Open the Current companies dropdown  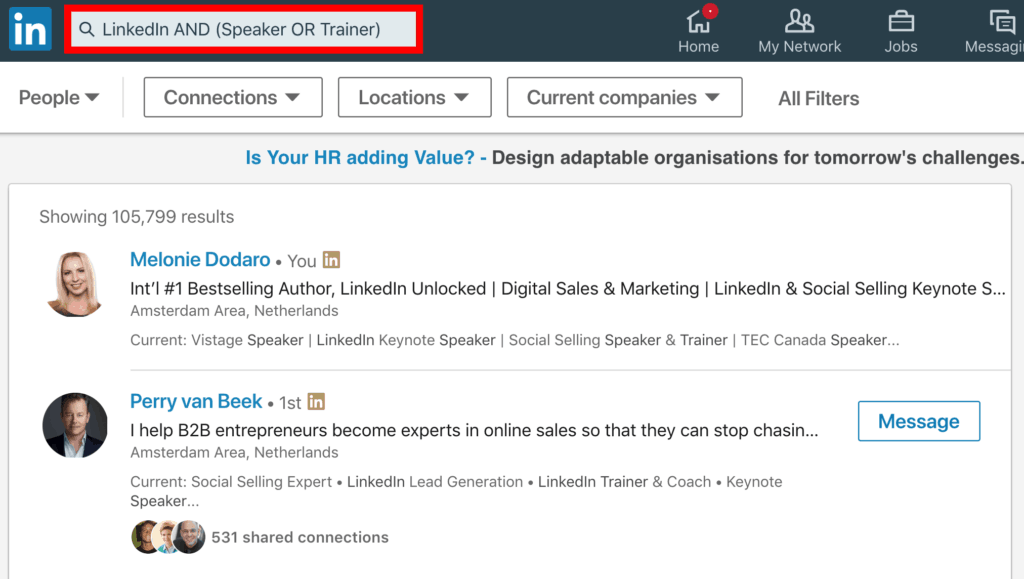[624, 98]
